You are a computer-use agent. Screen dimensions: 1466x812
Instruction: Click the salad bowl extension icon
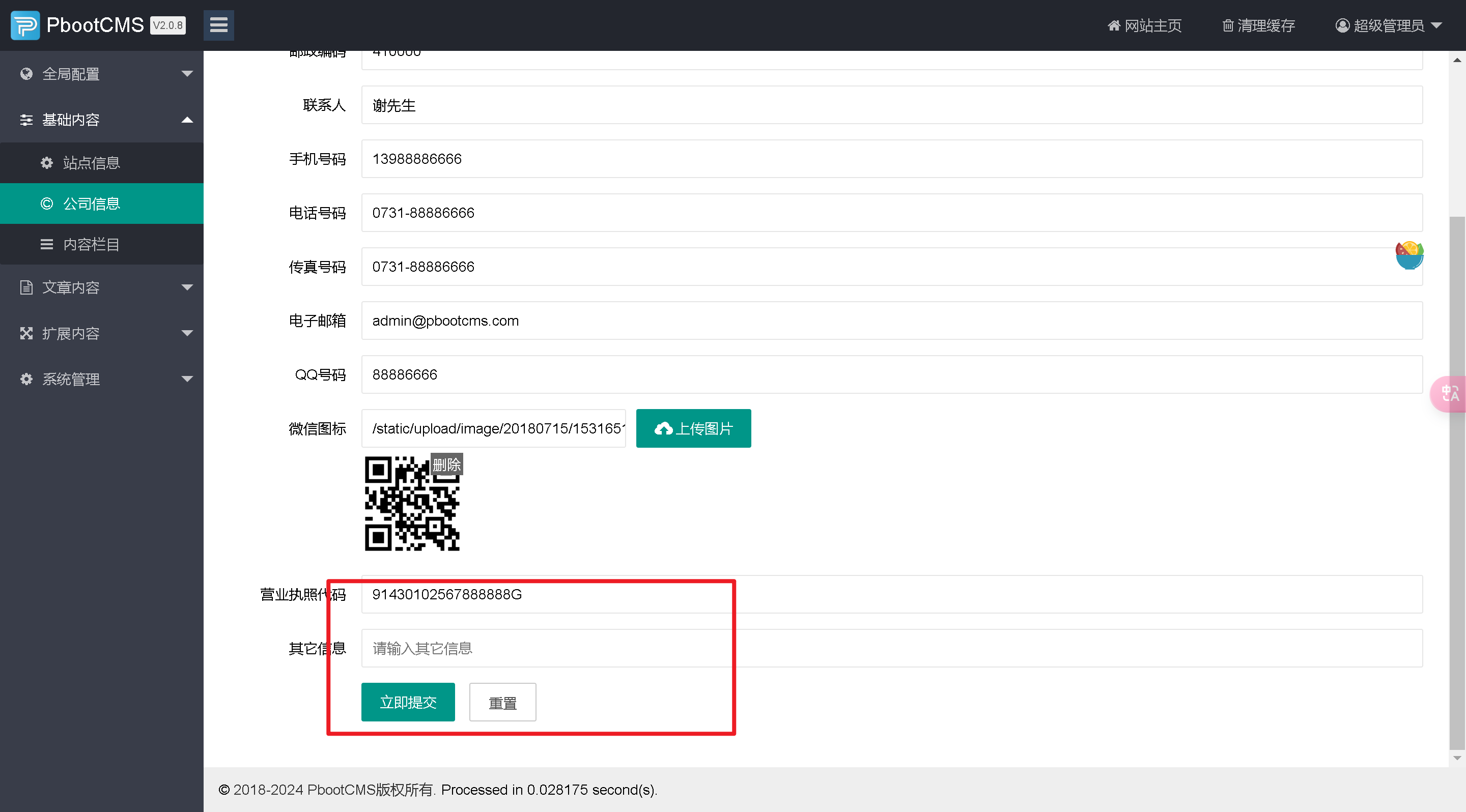pos(1408,255)
